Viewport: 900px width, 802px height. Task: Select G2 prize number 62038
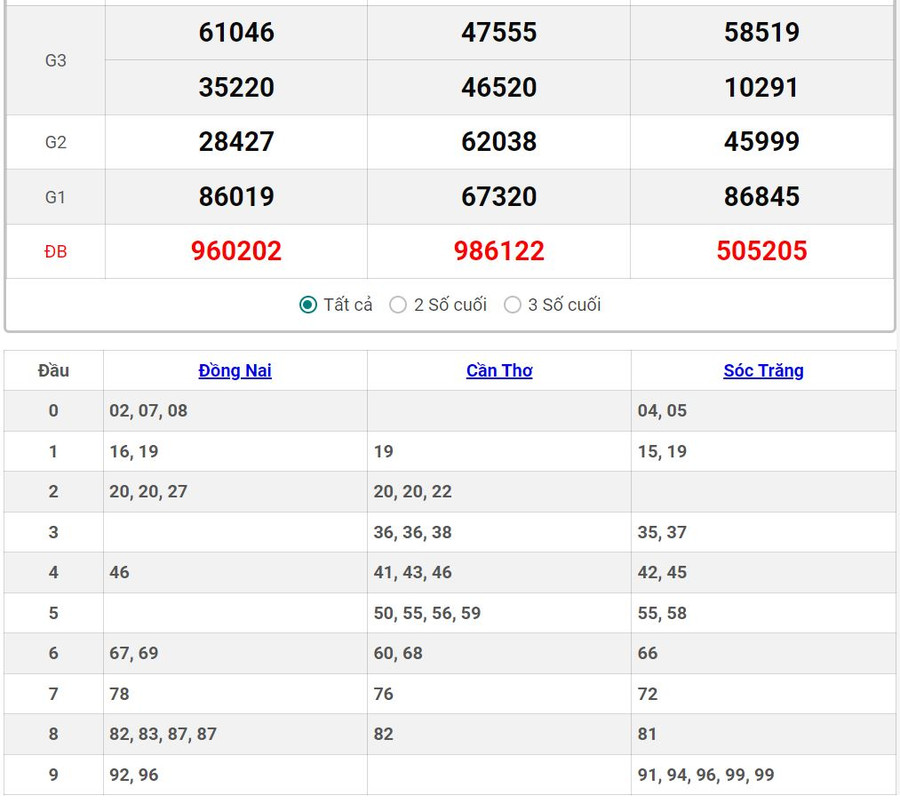(x=499, y=142)
